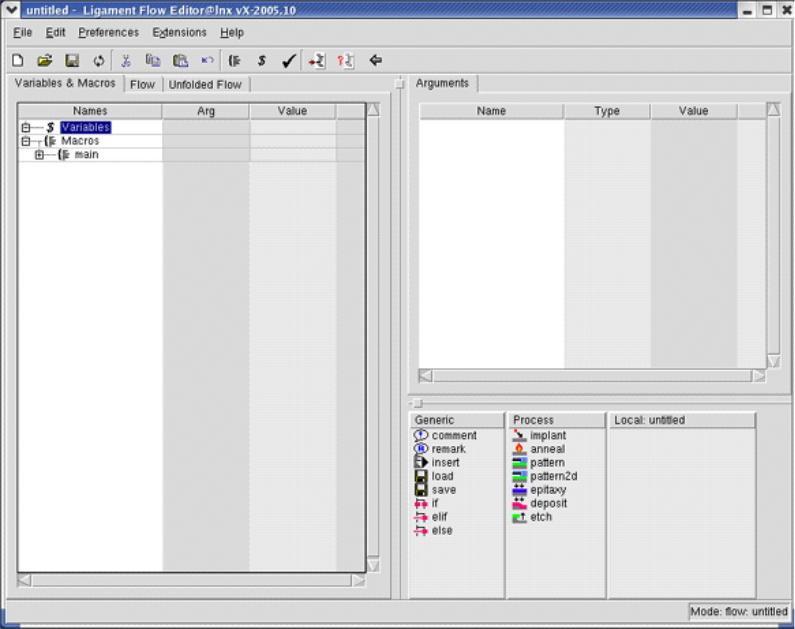Select the pattern2d process command
The height and width of the screenshot is (629, 795).
click(545, 476)
